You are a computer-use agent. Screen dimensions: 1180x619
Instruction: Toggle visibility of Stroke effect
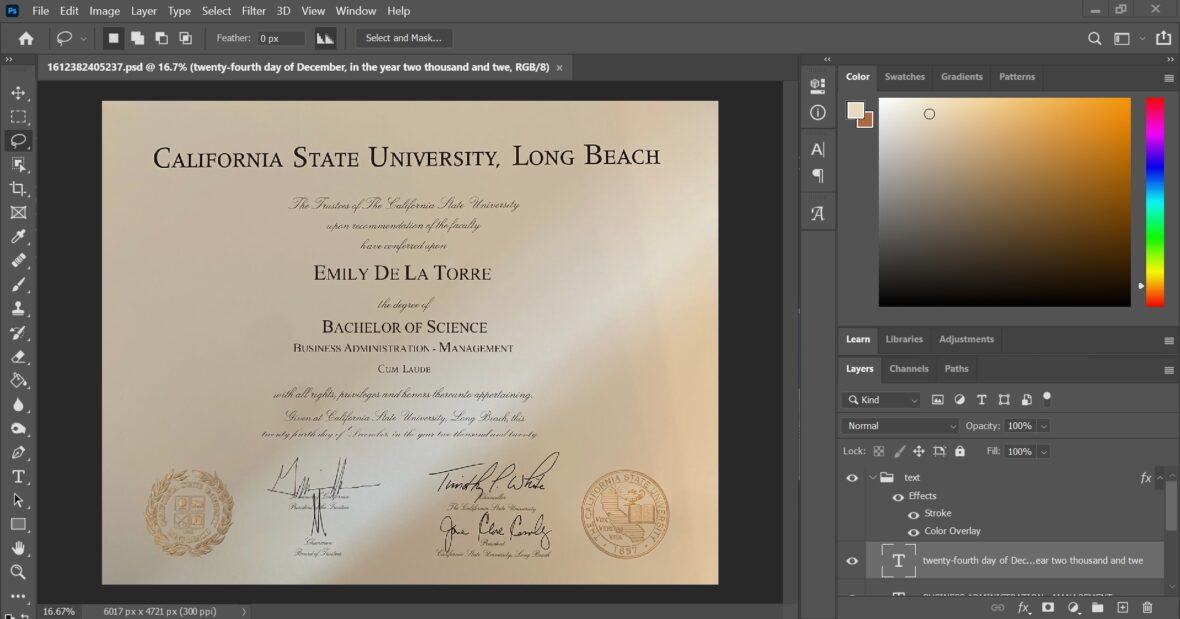[913, 514]
